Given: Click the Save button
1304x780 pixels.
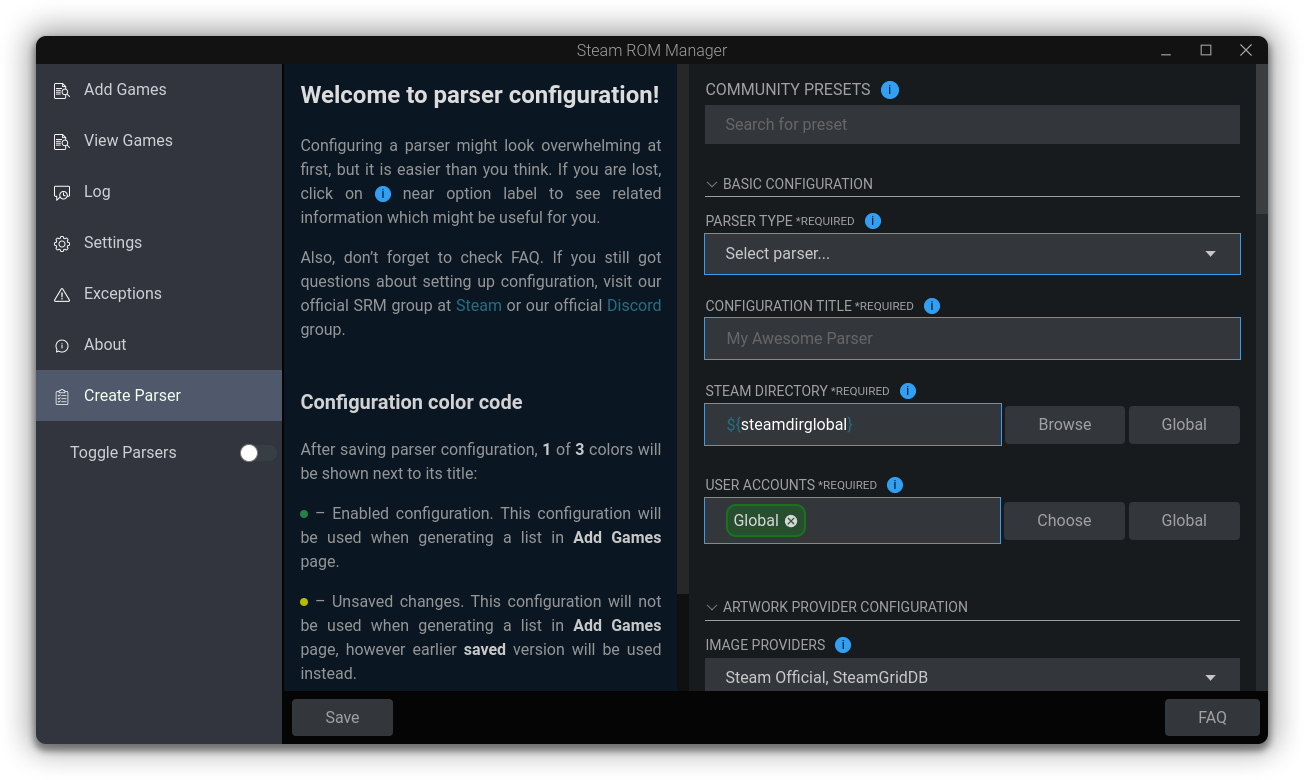Looking at the screenshot, I should click(x=342, y=718).
